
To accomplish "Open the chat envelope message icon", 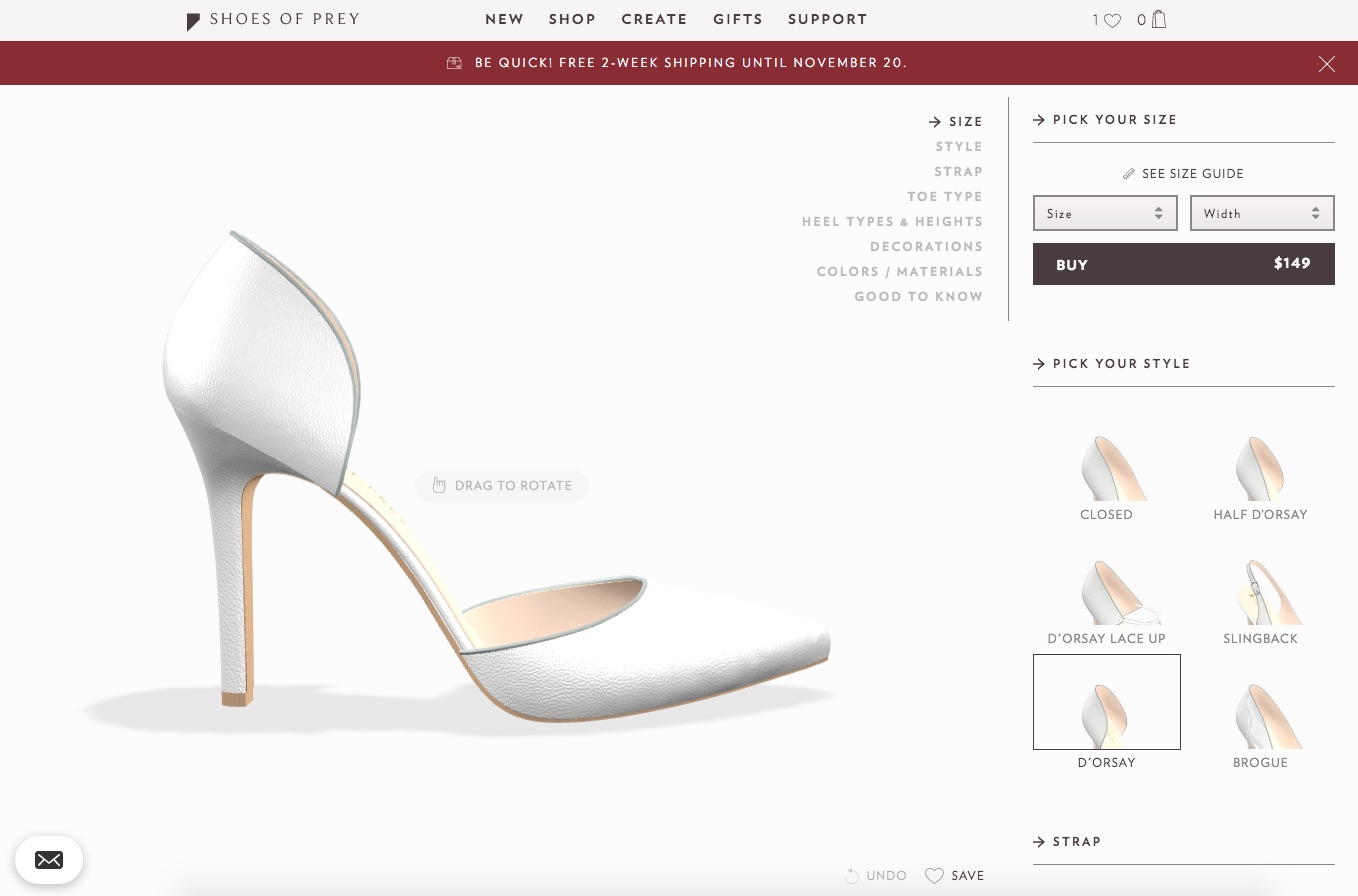I will tap(49, 860).
